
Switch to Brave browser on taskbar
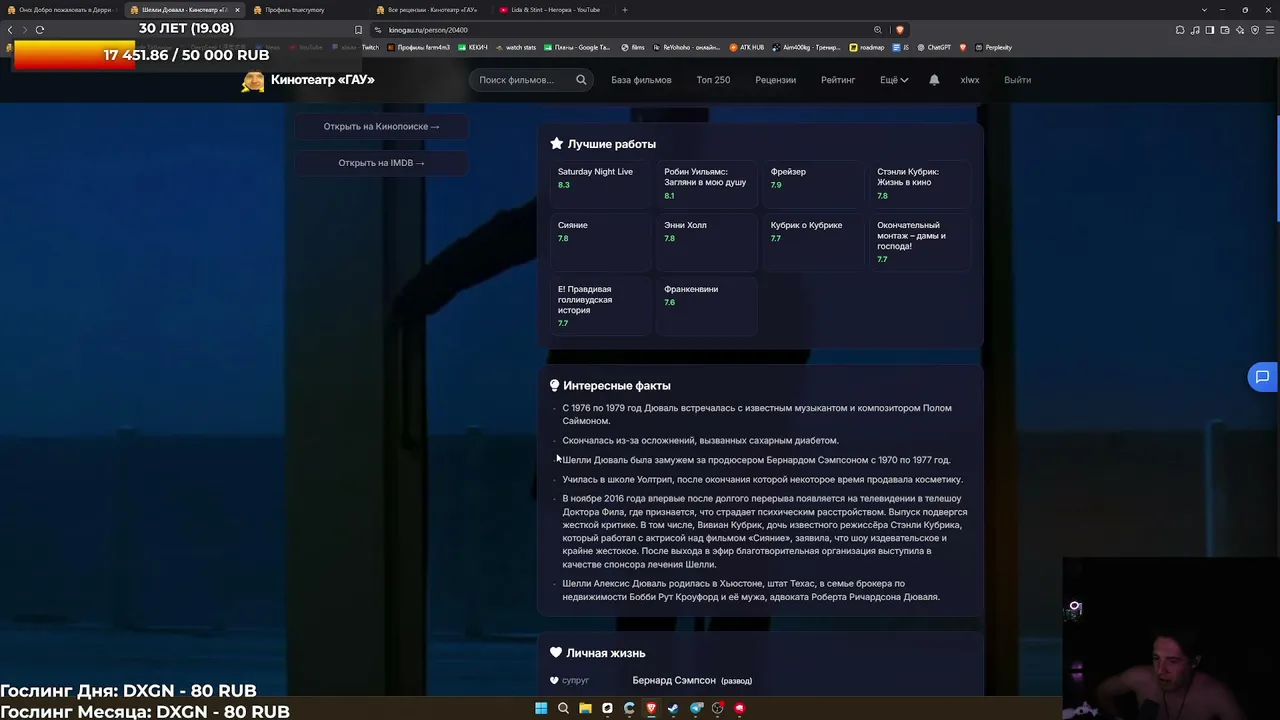[x=651, y=708]
